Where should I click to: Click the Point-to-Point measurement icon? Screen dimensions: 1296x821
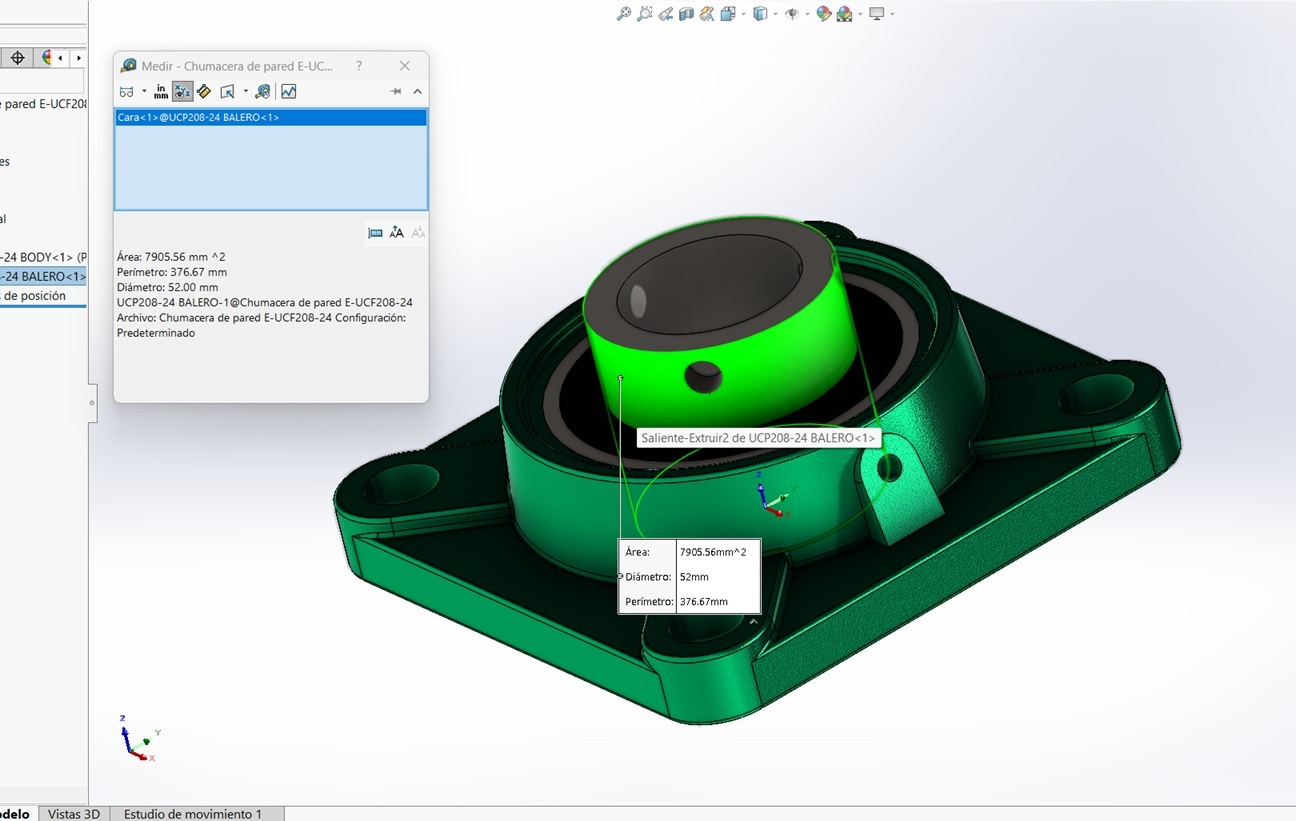click(x=204, y=92)
